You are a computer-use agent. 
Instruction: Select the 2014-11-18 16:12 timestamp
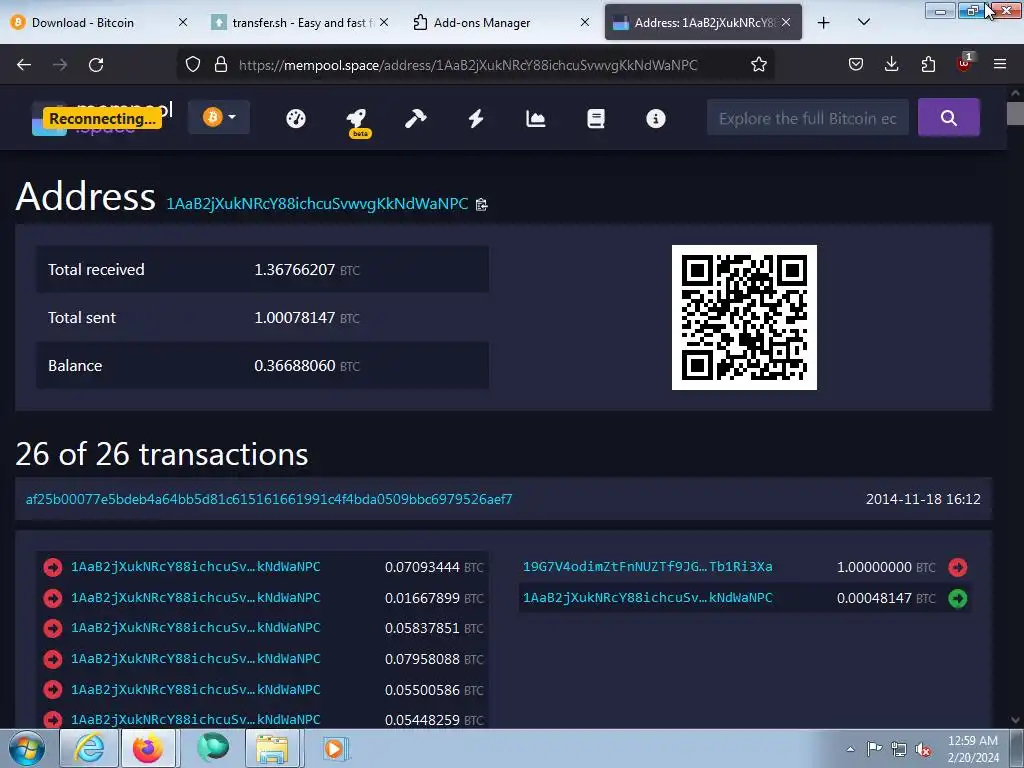[923, 499]
